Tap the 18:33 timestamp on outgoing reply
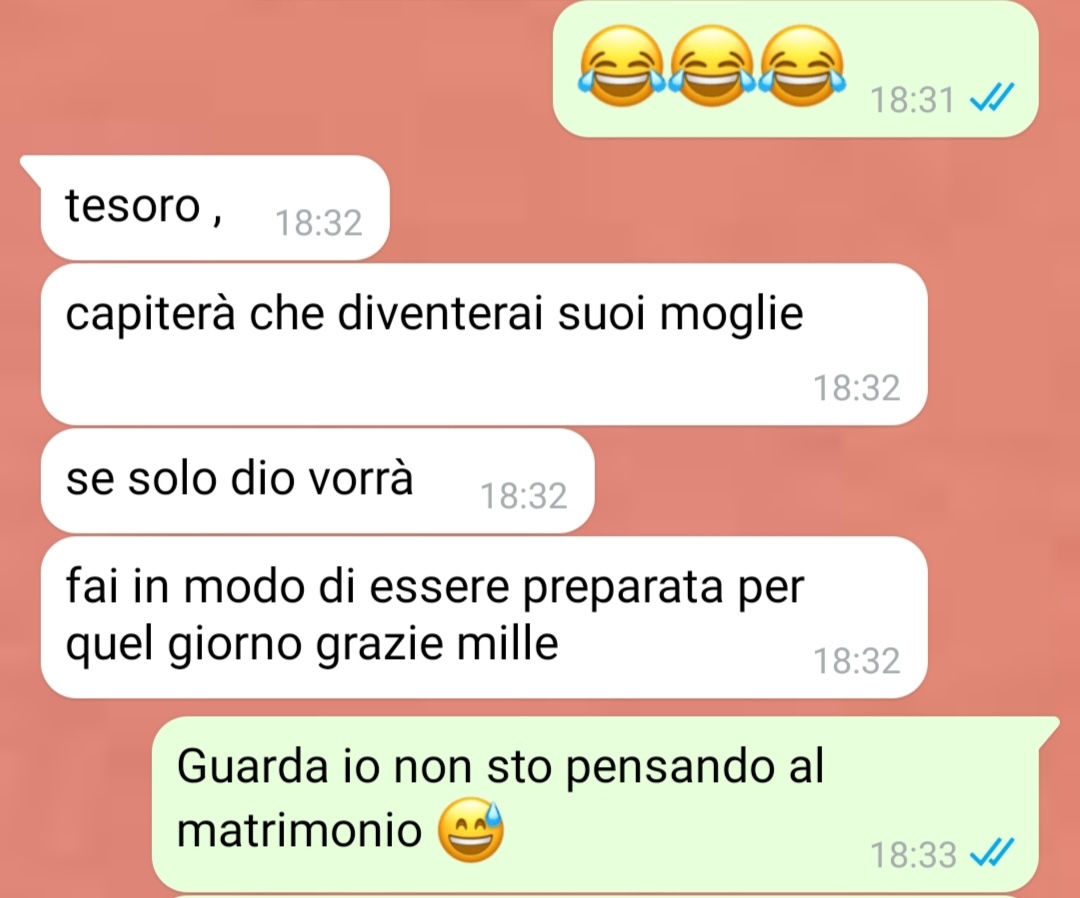 click(913, 855)
